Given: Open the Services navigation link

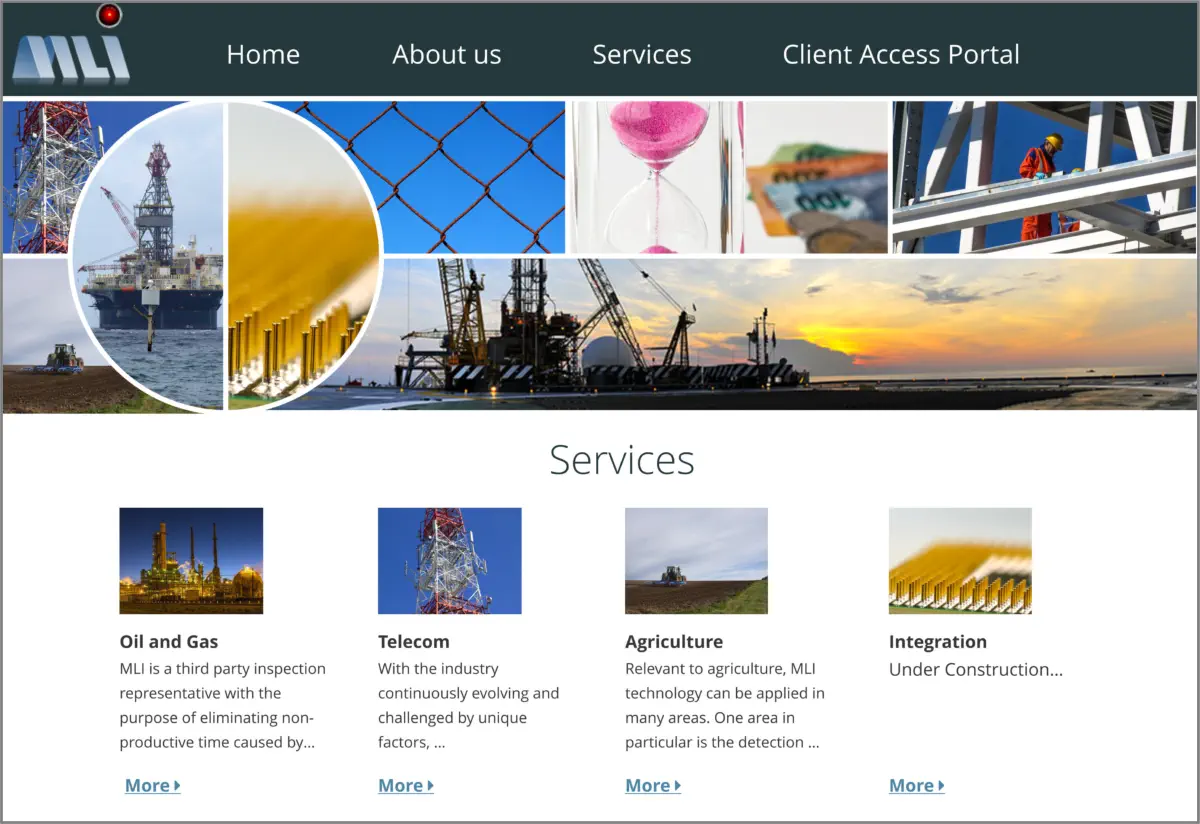Looking at the screenshot, I should point(642,54).
